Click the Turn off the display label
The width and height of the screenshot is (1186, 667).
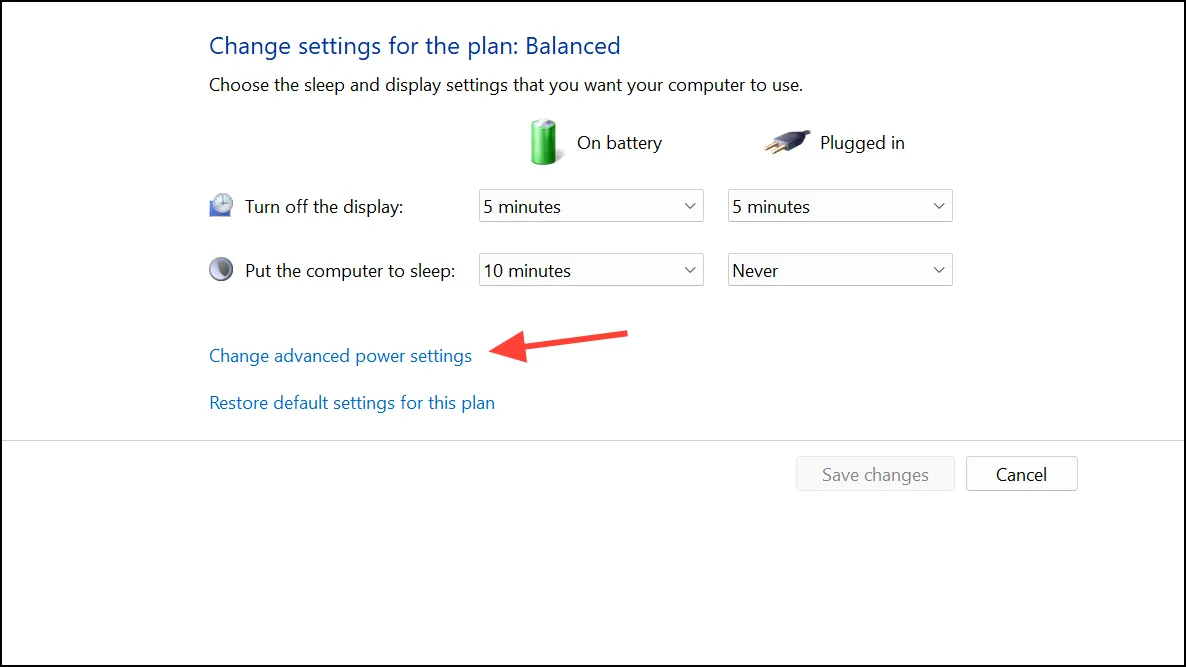(324, 206)
